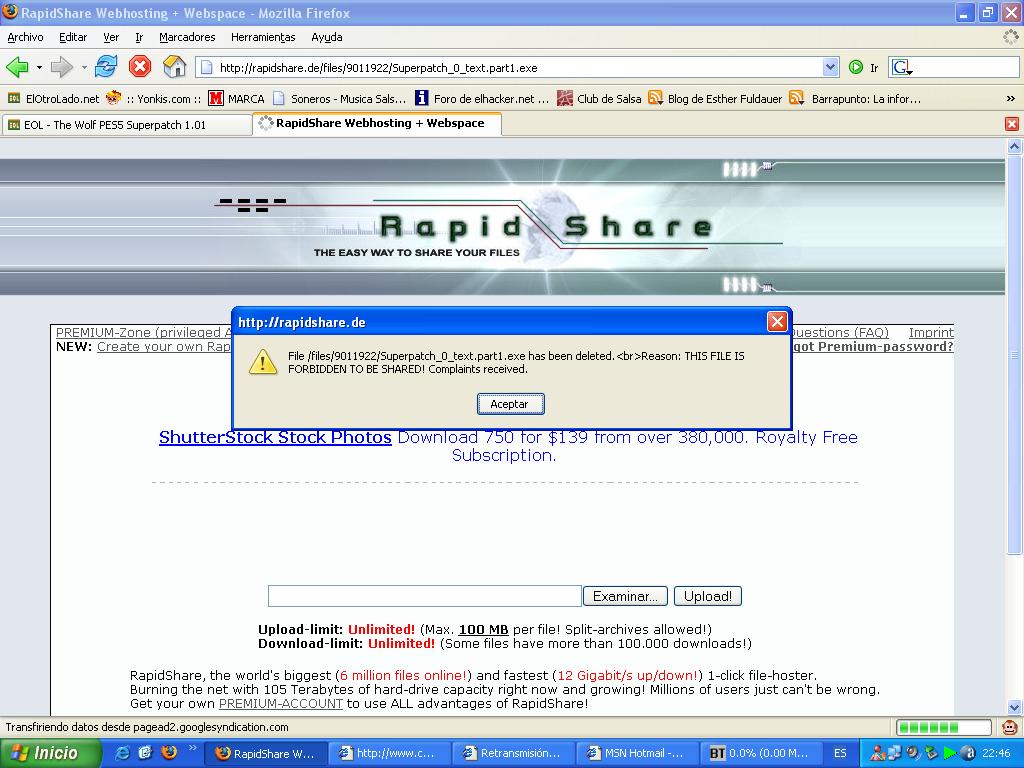The height and width of the screenshot is (768, 1024).
Task: Open the Foro de elhacker.net bookmark
Action: click(x=482, y=99)
